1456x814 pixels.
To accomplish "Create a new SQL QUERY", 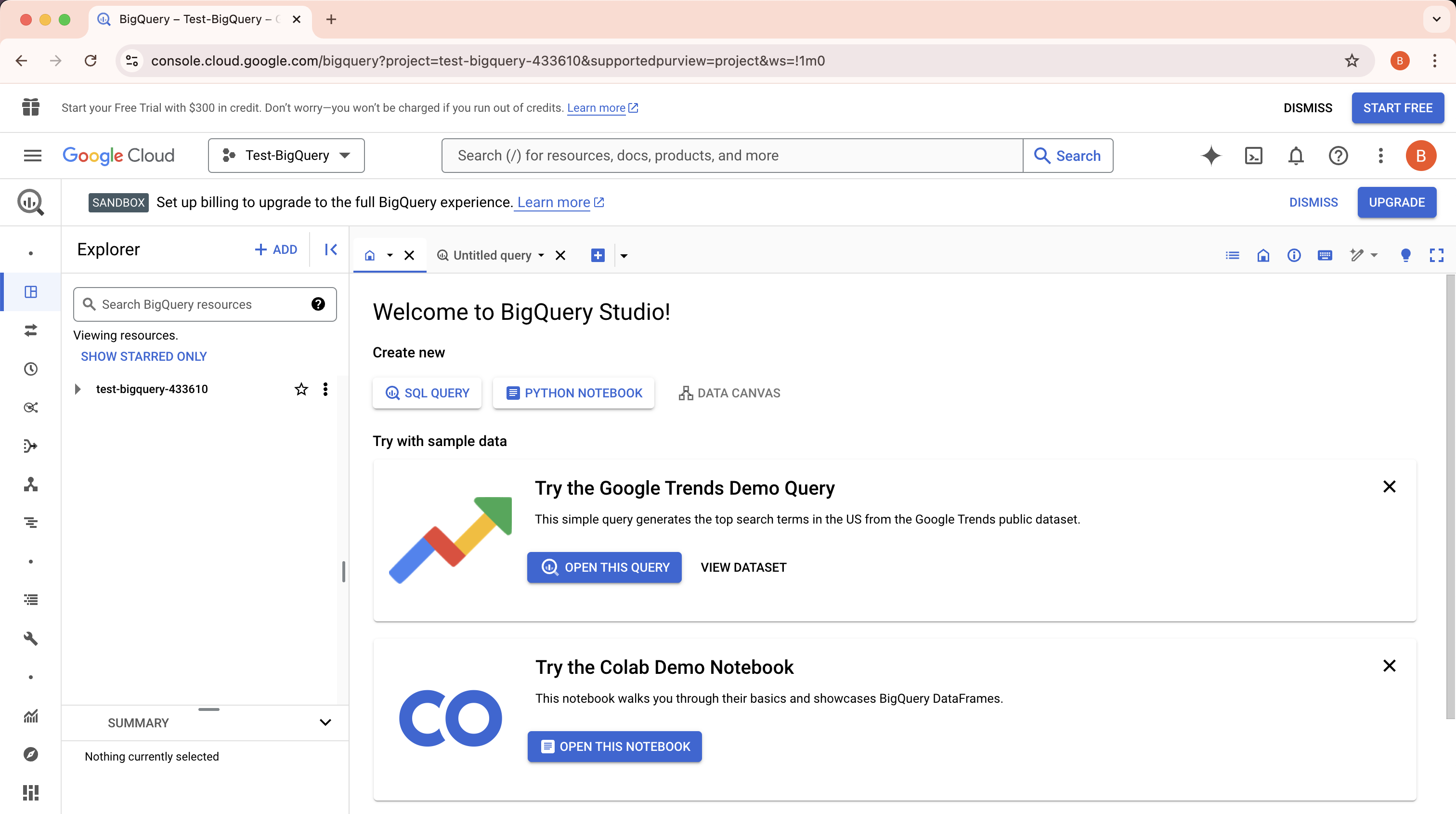I will point(427,393).
